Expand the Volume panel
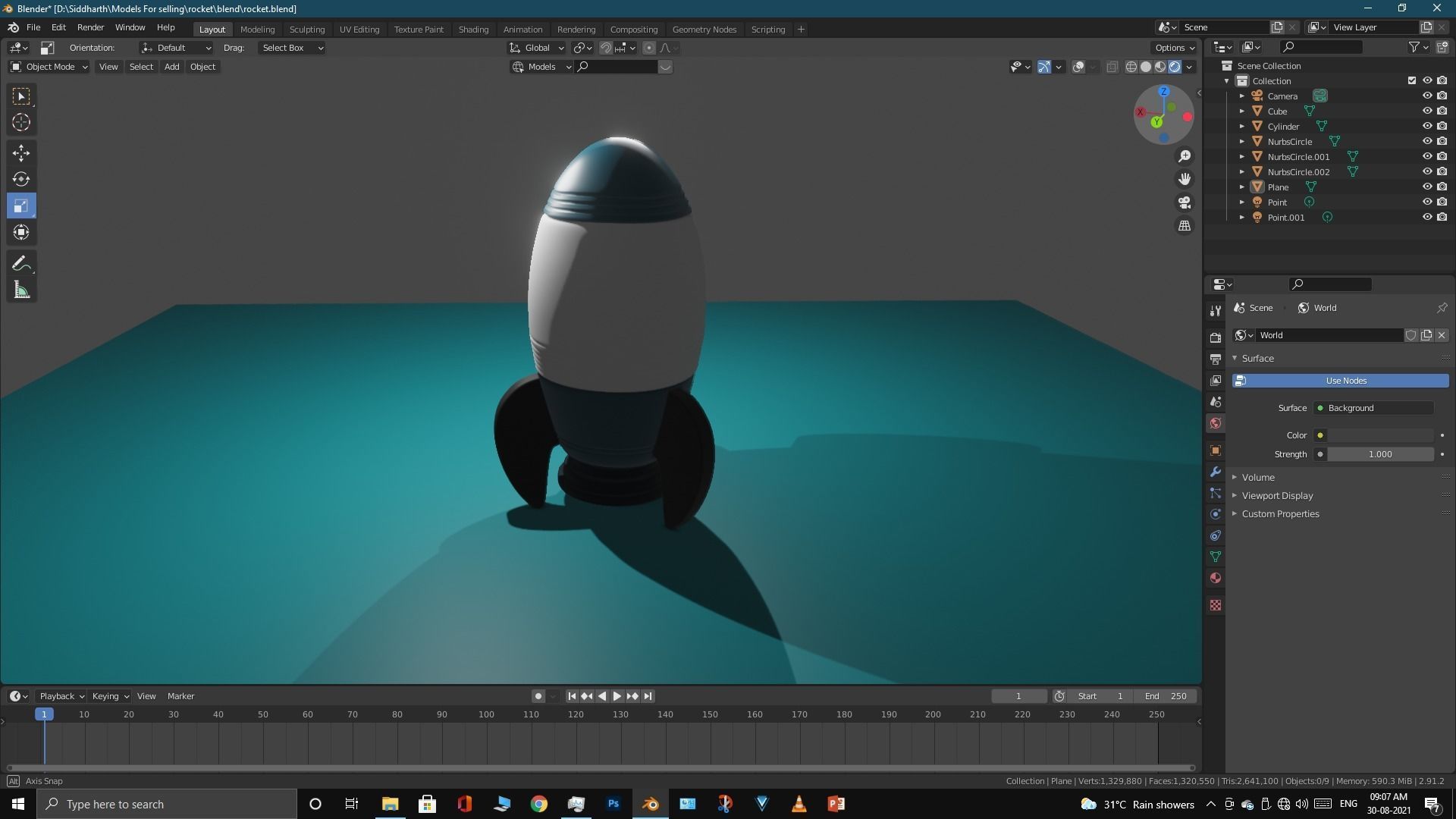The image size is (1456, 819). click(1258, 477)
